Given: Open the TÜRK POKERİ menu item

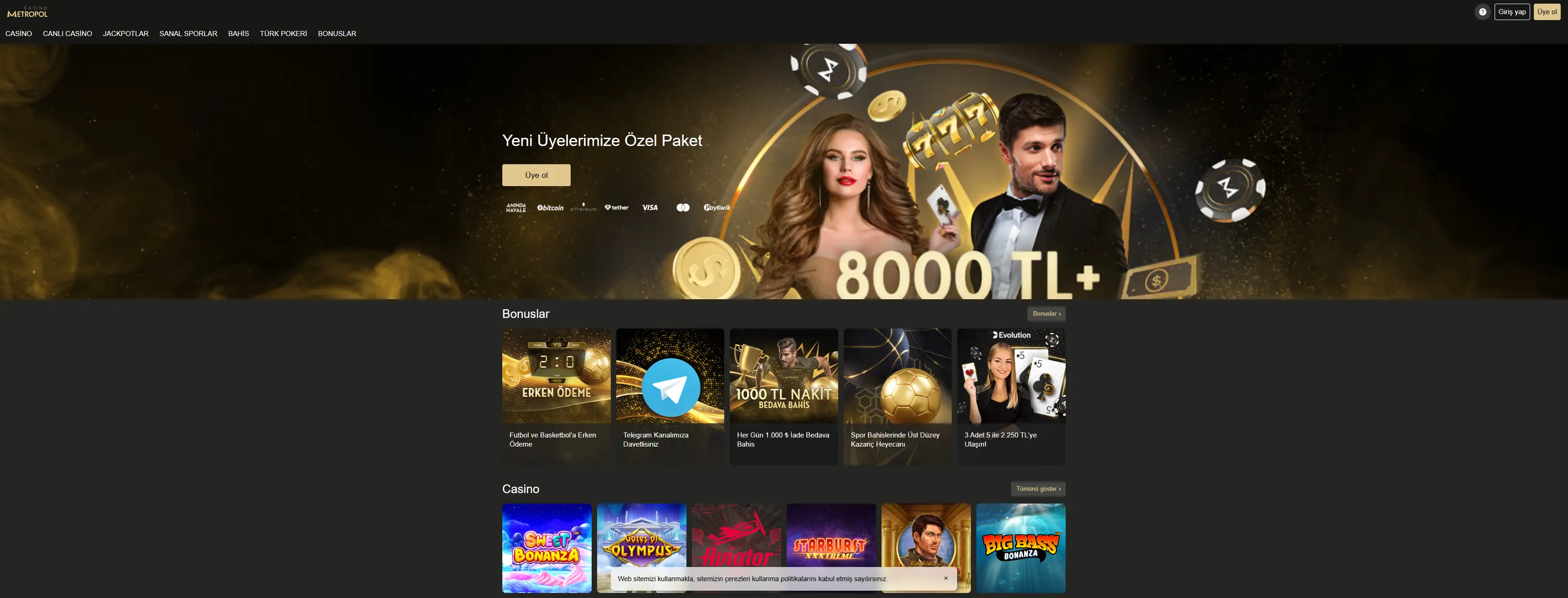Looking at the screenshot, I should tap(283, 33).
